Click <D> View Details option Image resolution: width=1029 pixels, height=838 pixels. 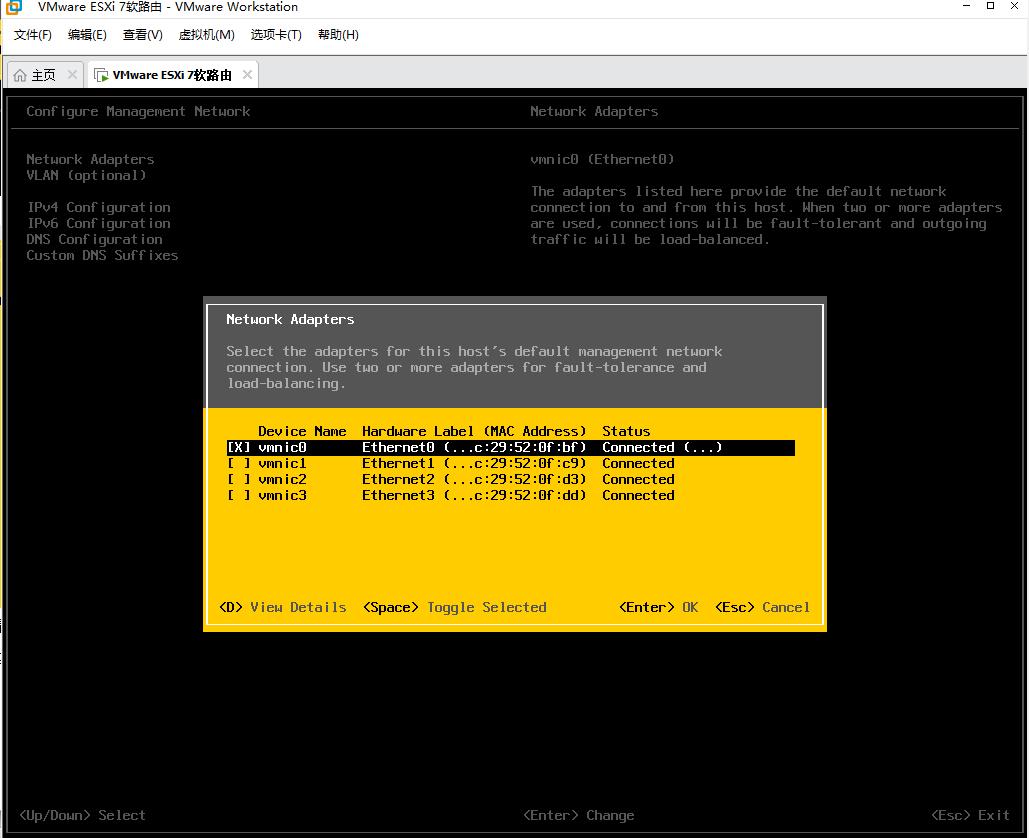tap(283, 608)
